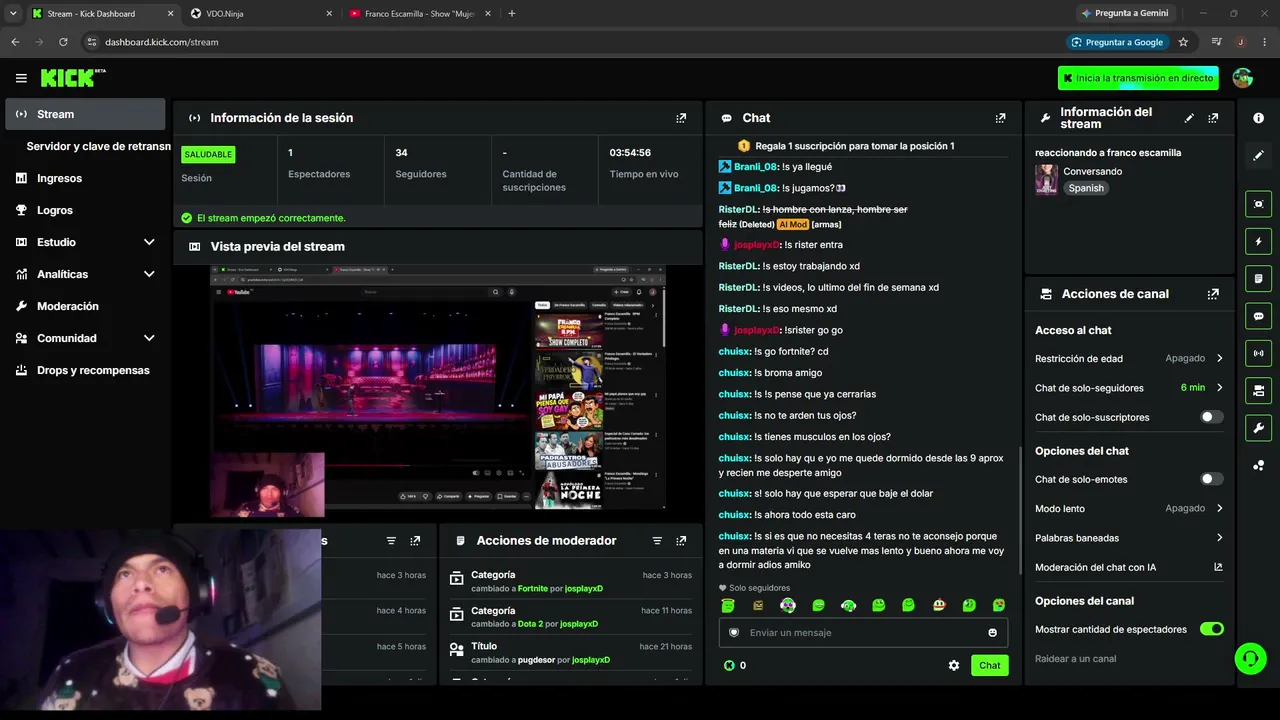The height and width of the screenshot is (720, 1280).
Task: Open the emote picker in the message box
Action: click(x=992, y=633)
